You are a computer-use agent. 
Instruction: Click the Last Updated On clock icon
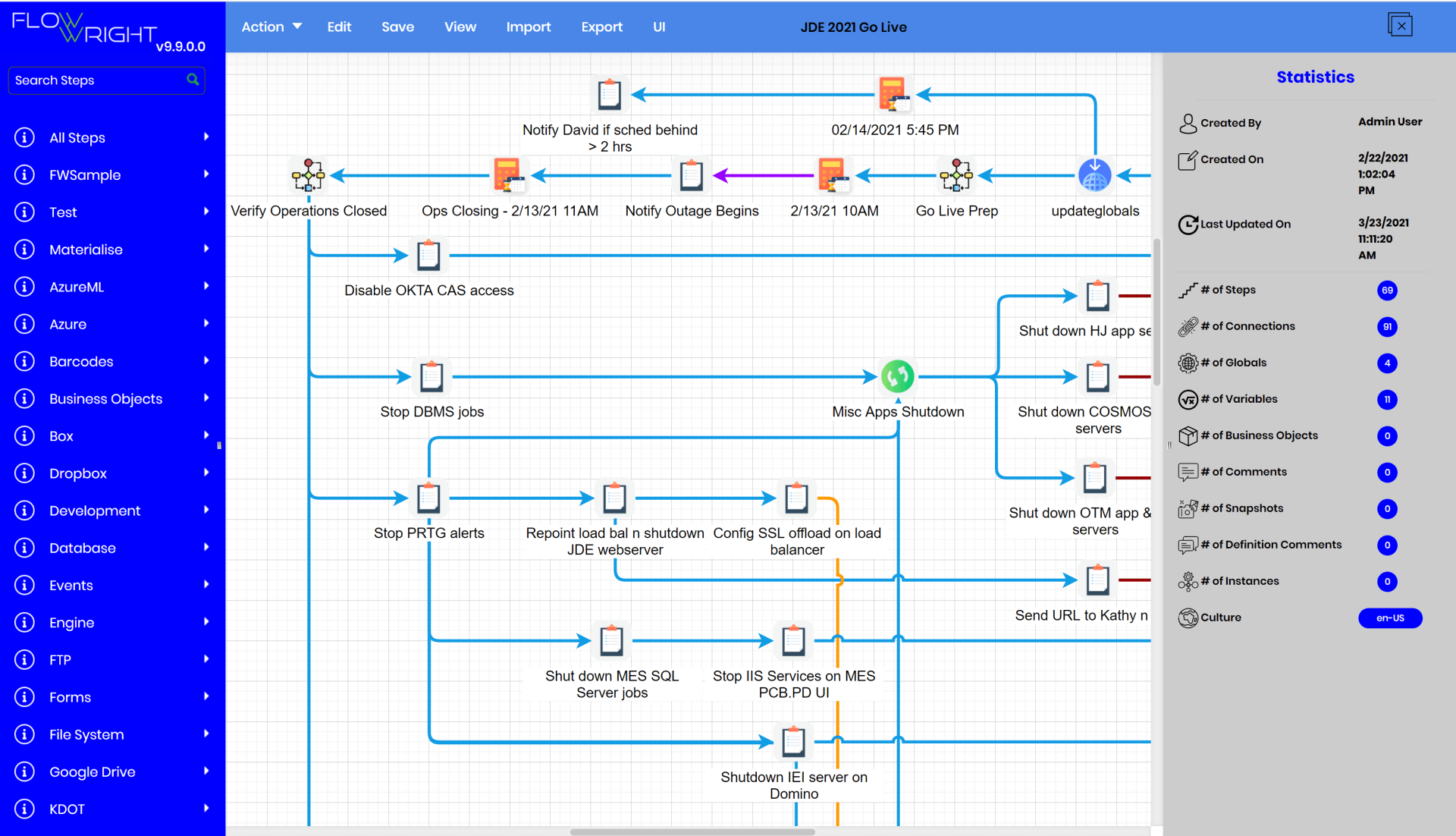pyautogui.click(x=1188, y=225)
